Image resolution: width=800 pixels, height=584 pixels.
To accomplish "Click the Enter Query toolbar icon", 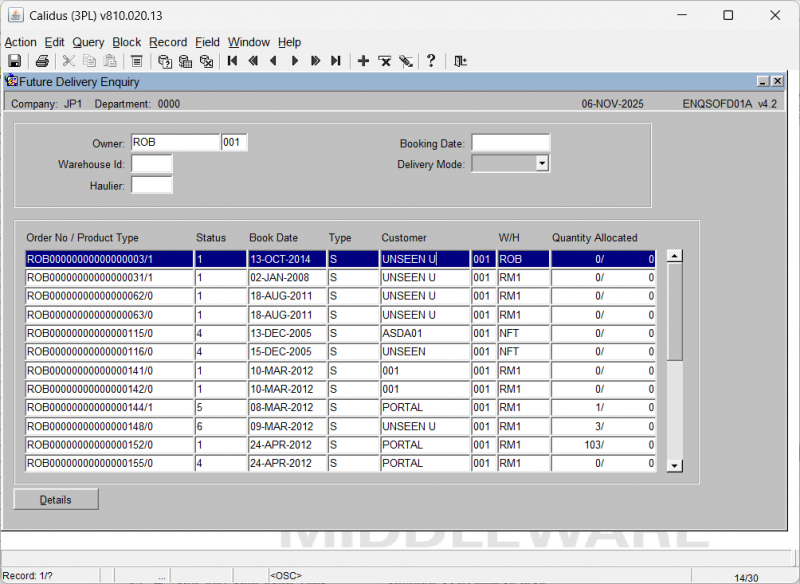I will (165, 61).
